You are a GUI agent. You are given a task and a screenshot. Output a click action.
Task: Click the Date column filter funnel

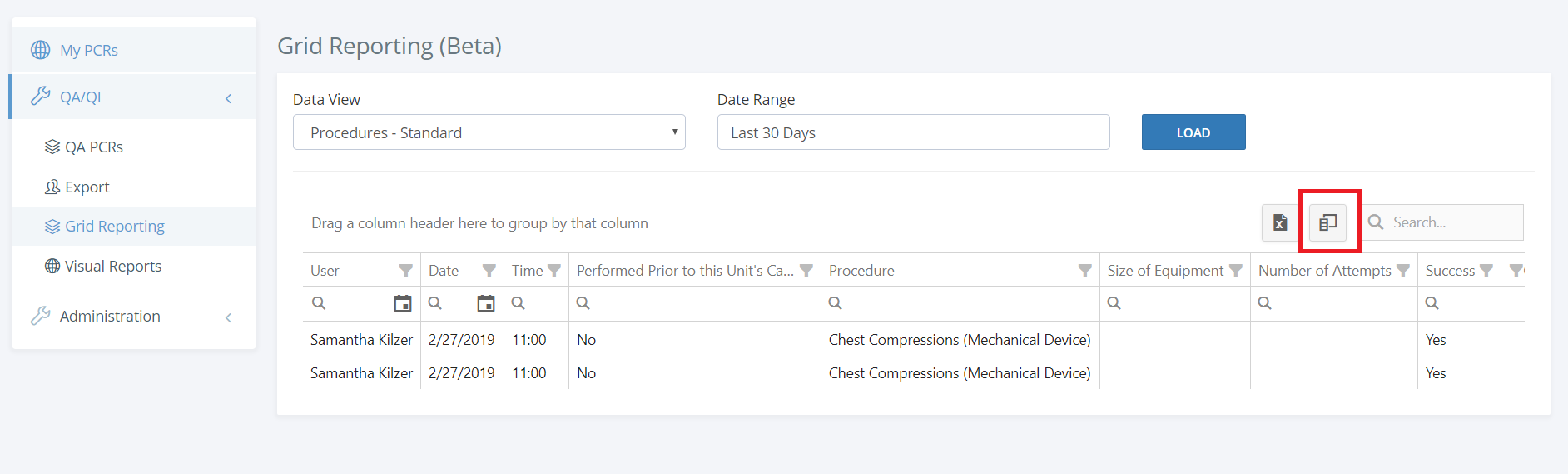click(x=489, y=271)
